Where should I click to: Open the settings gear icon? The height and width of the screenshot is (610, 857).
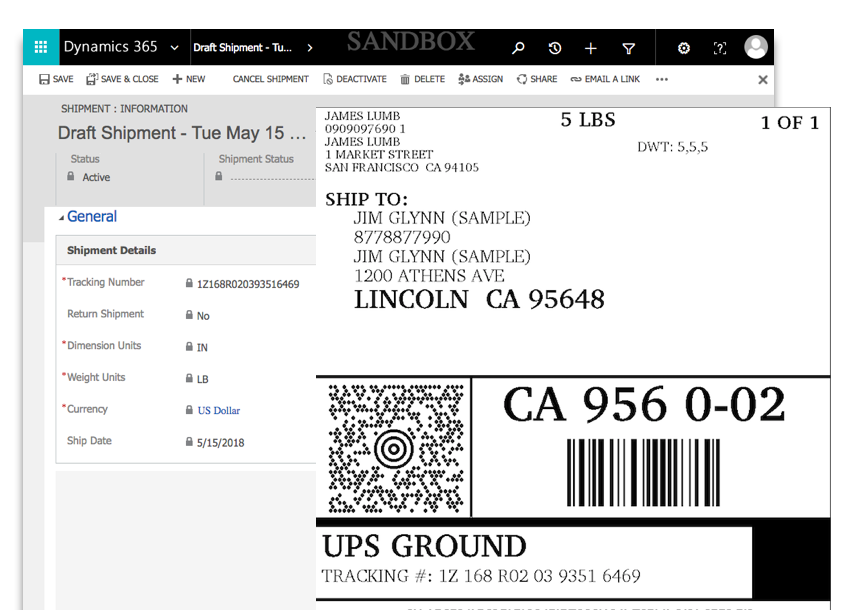click(x=683, y=48)
